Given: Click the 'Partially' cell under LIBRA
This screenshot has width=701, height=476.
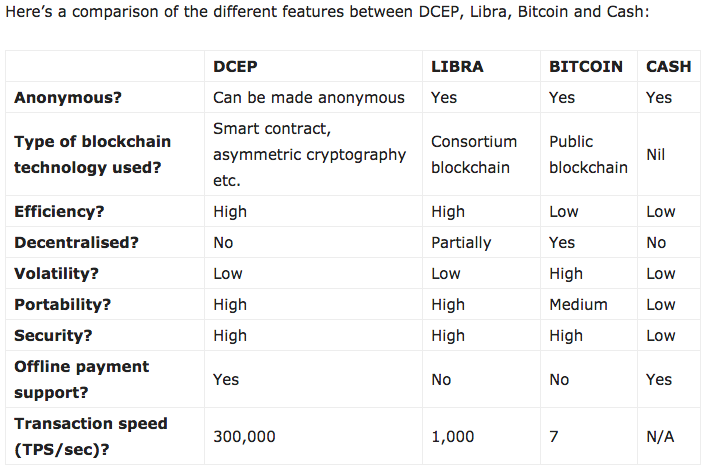Looking at the screenshot, I should click(x=461, y=242).
